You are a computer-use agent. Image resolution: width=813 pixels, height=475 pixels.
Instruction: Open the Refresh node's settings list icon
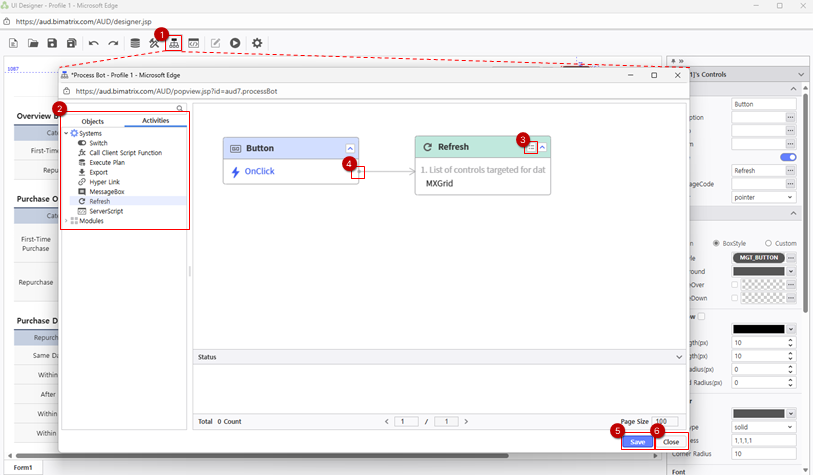click(x=531, y=147)
